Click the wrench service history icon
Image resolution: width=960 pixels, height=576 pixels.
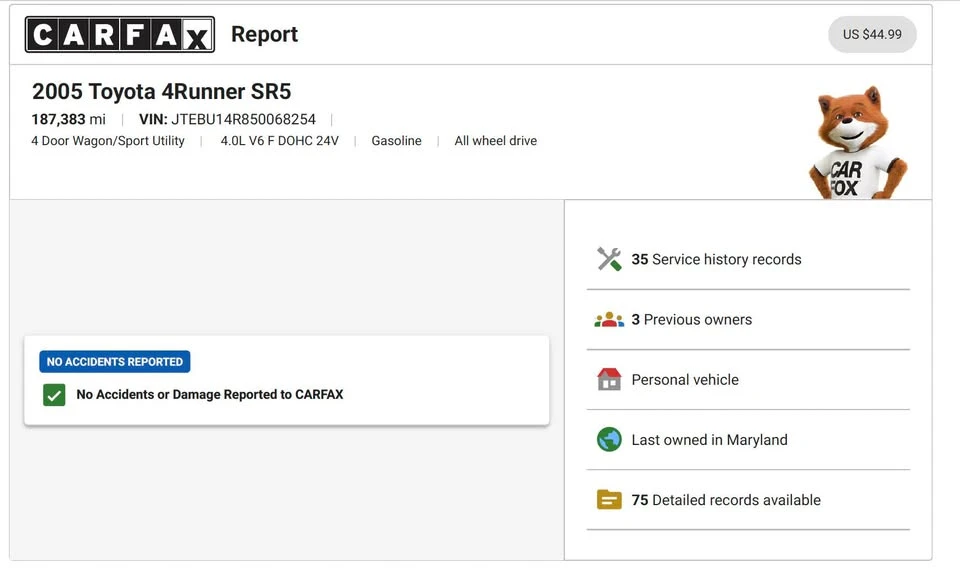609,259
